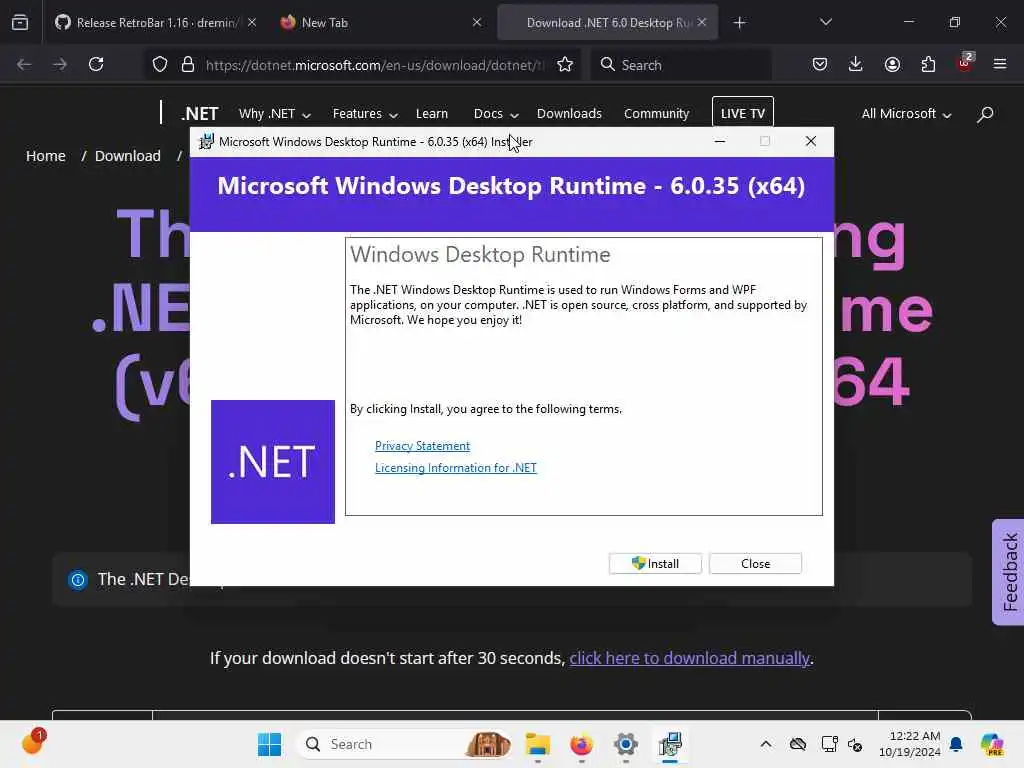The width and height of the screenshot is (1024, 768).
Task: Open the Extensions puzzle icon
Action: pyautogui.click(x=928, y=64)
